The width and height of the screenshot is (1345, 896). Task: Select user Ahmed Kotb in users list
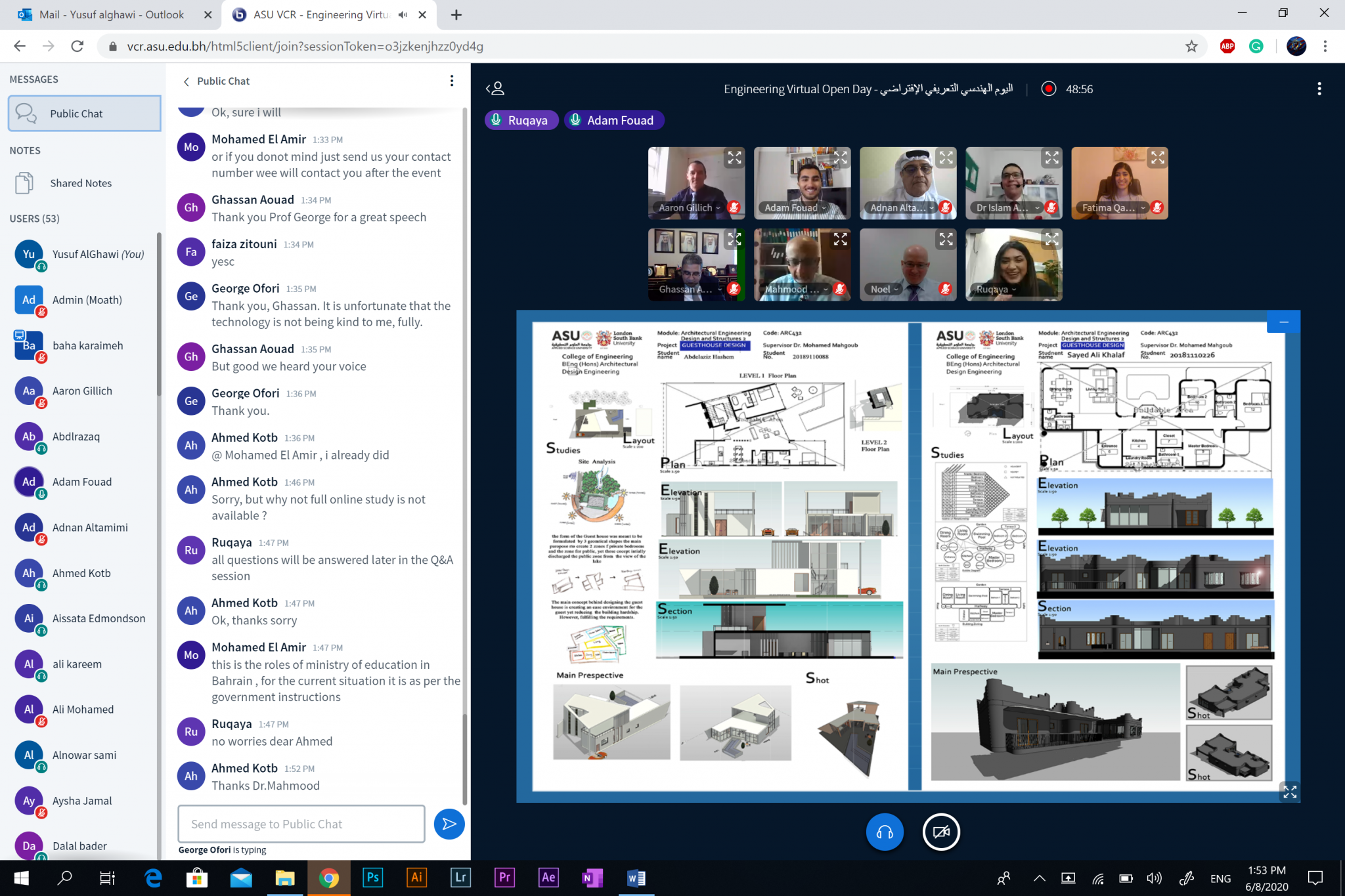pos(82,573)
